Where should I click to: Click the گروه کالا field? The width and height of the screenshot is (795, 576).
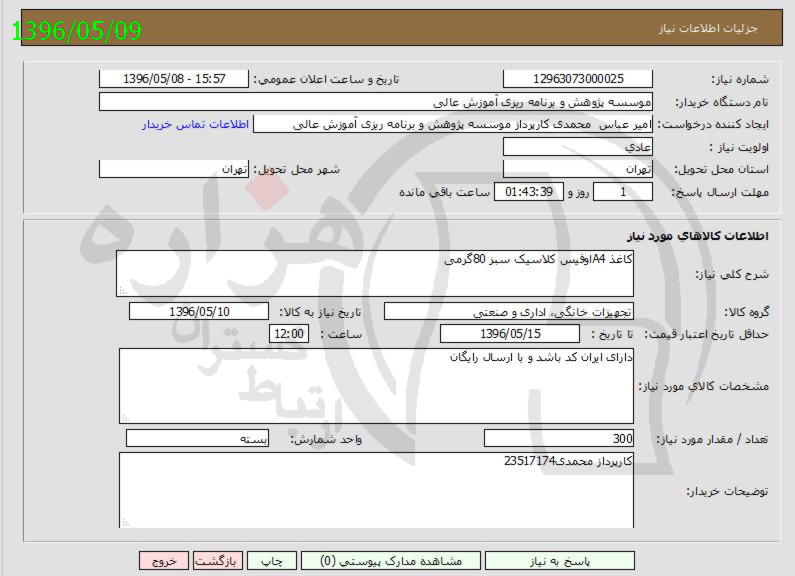[509, 311]
